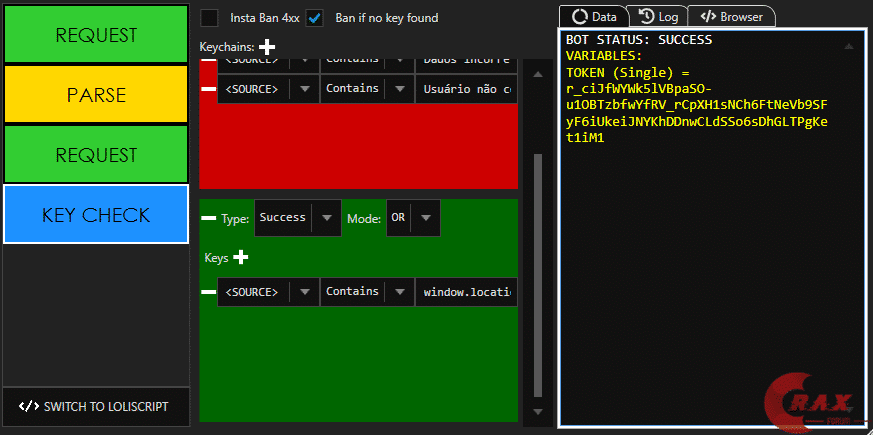
Task: Open the Type Success dropdown
Action: pyautogui.click(x=298, y=218)
